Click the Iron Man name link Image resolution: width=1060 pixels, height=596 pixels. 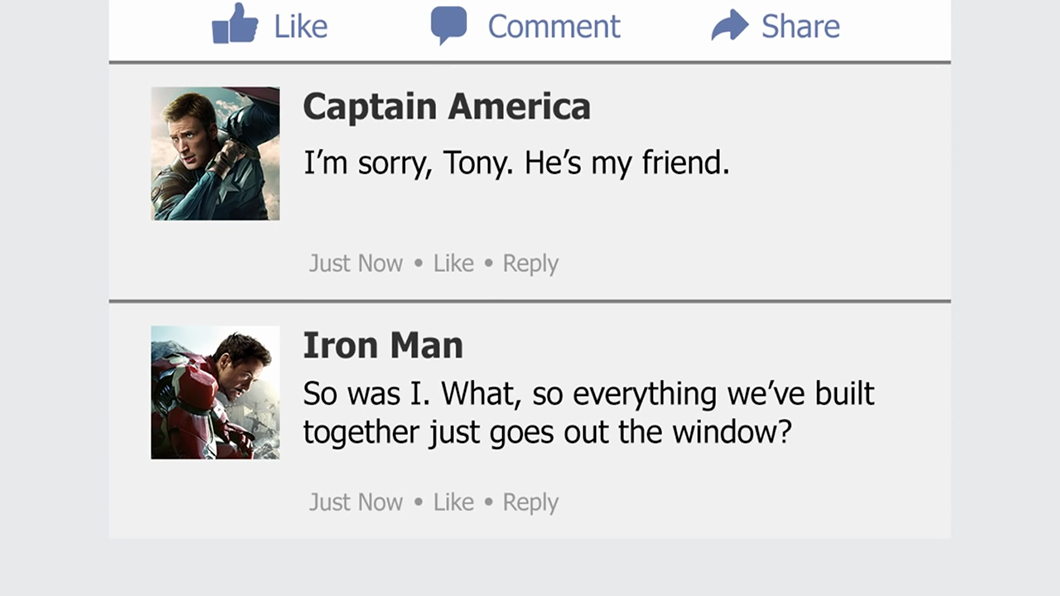383,345
